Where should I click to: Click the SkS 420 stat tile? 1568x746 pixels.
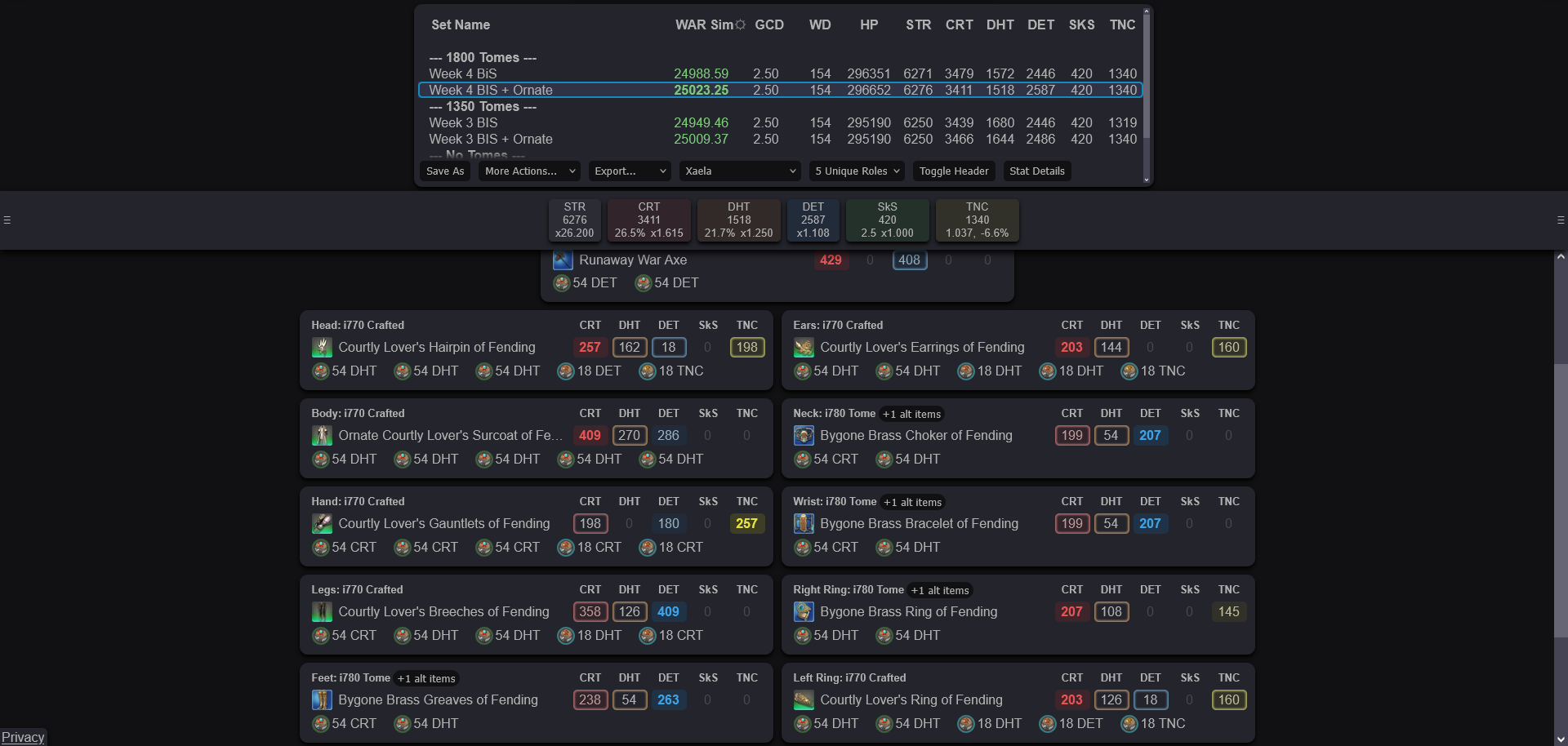click(888, 220)
